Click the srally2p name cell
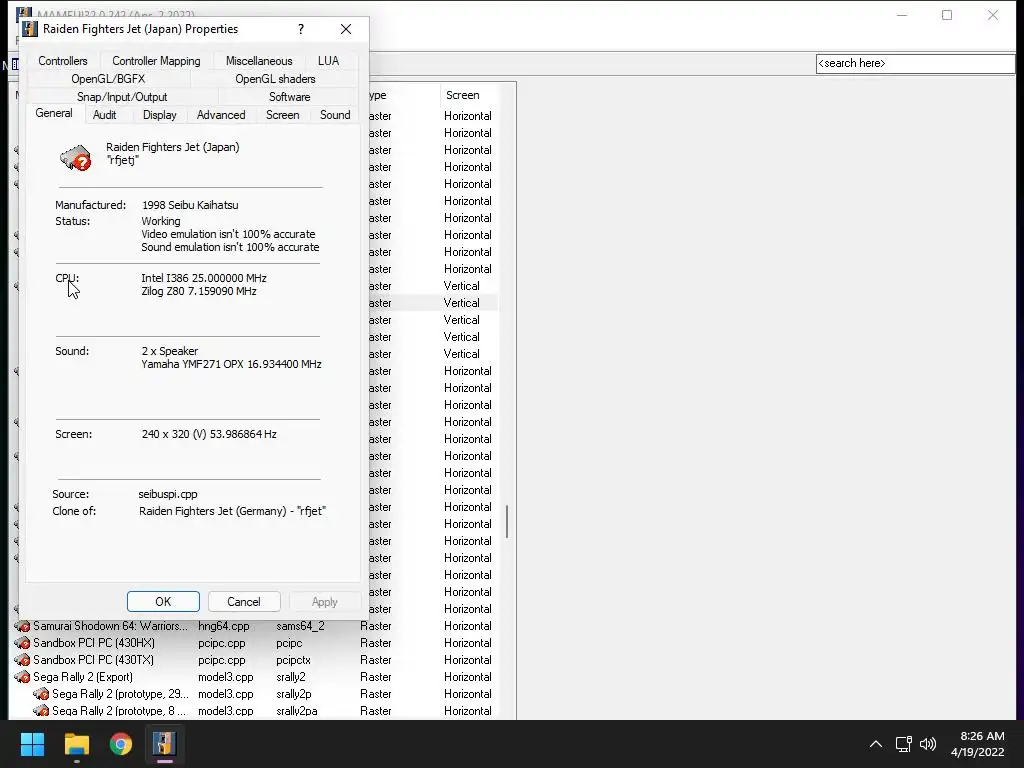 (x=293, y=694)
